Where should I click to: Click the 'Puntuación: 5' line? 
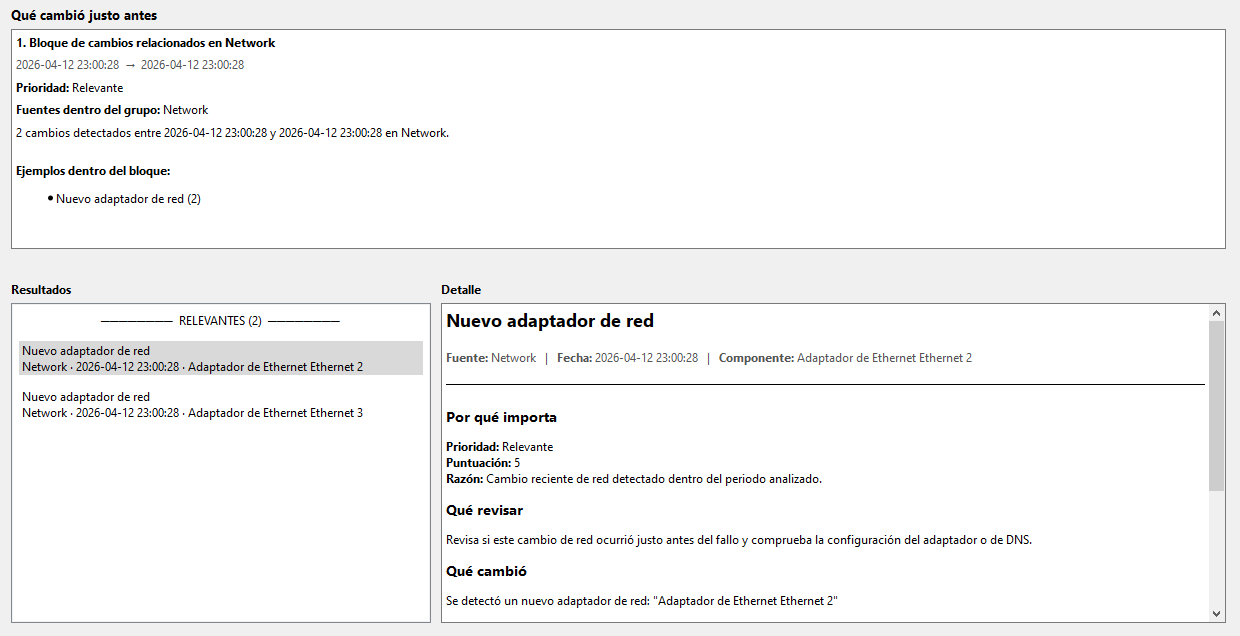point(483,463)
